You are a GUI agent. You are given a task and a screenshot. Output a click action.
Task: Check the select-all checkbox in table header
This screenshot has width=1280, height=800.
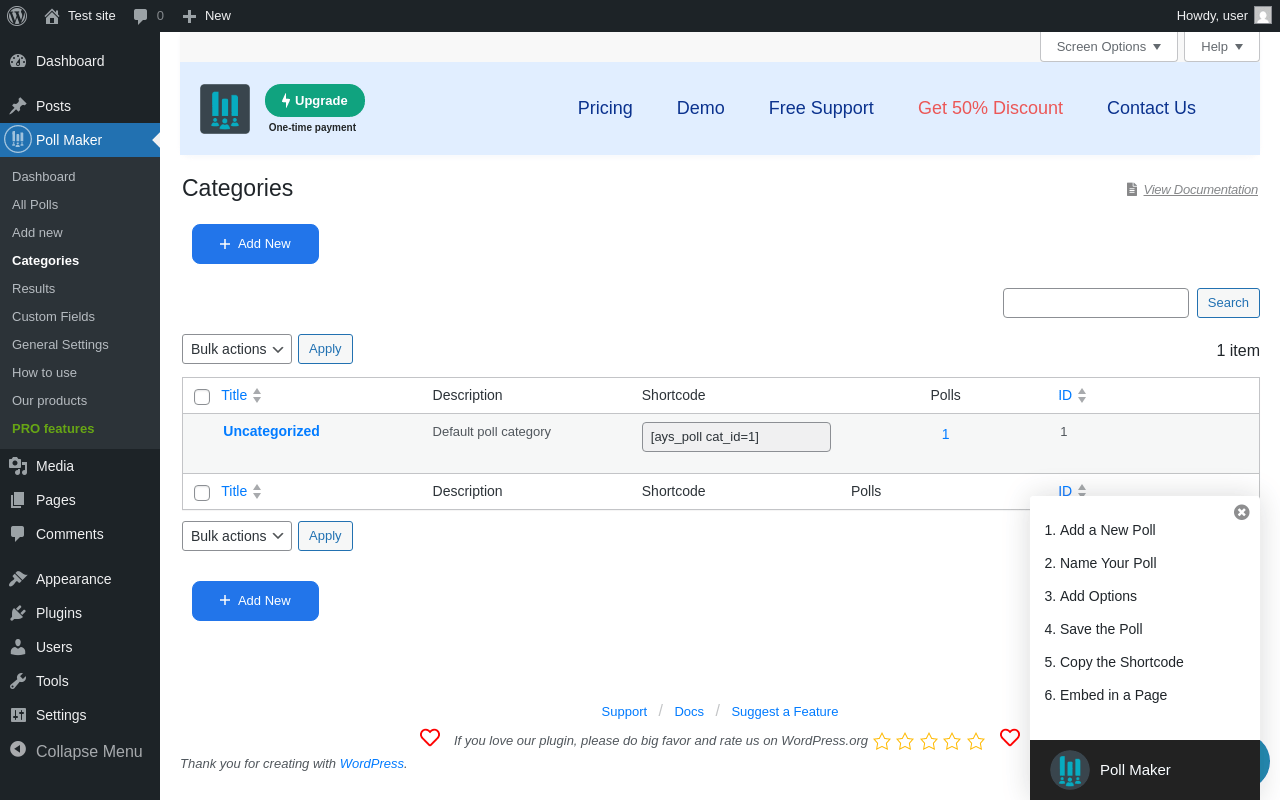click(x=202, y=397)
